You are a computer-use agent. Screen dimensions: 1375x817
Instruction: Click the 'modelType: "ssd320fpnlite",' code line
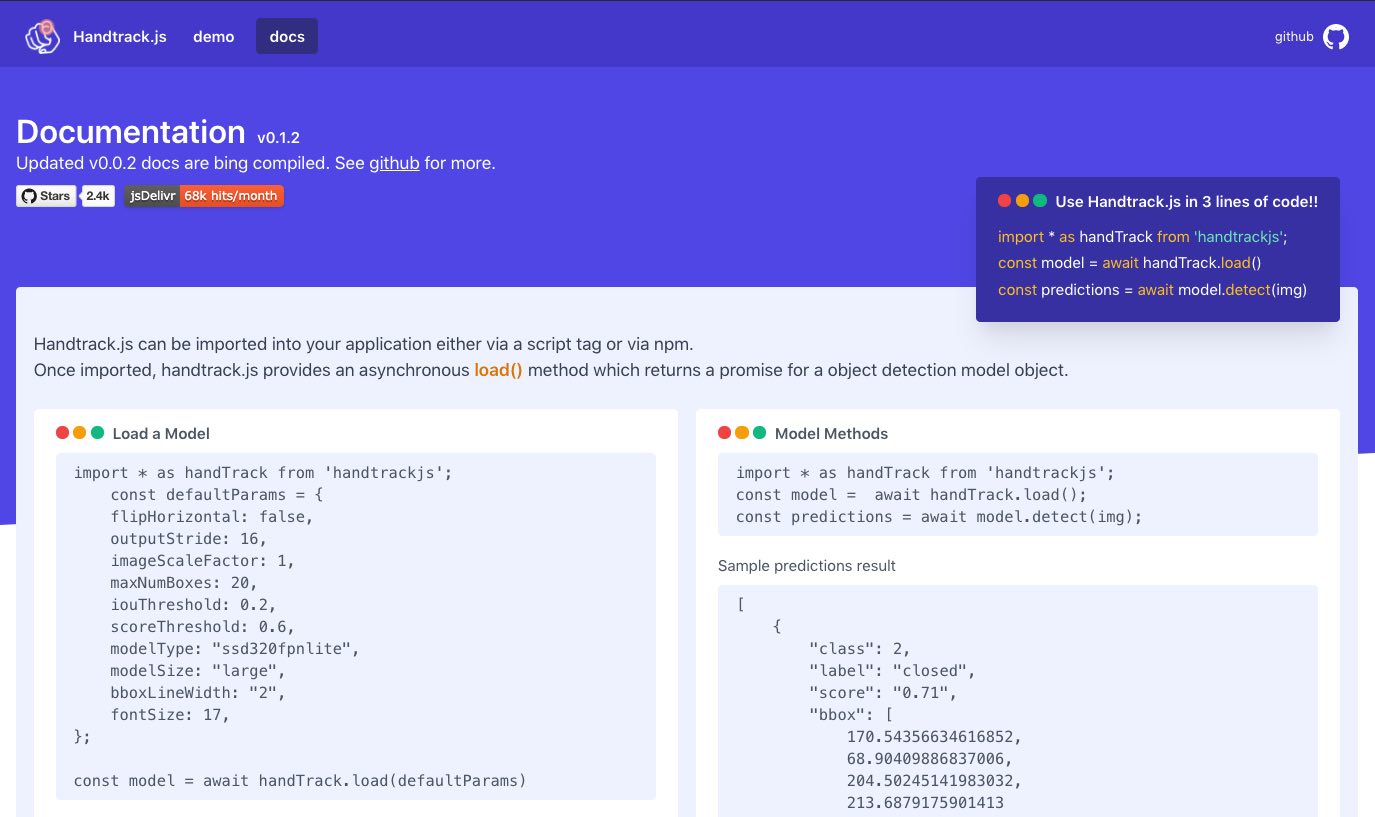pos(235,649)
